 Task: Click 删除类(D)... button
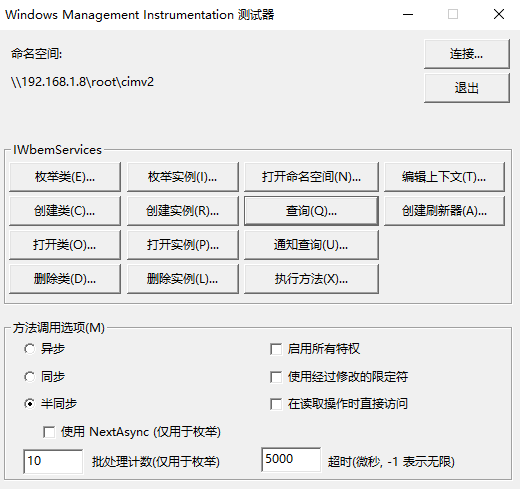tap(65, 279)
